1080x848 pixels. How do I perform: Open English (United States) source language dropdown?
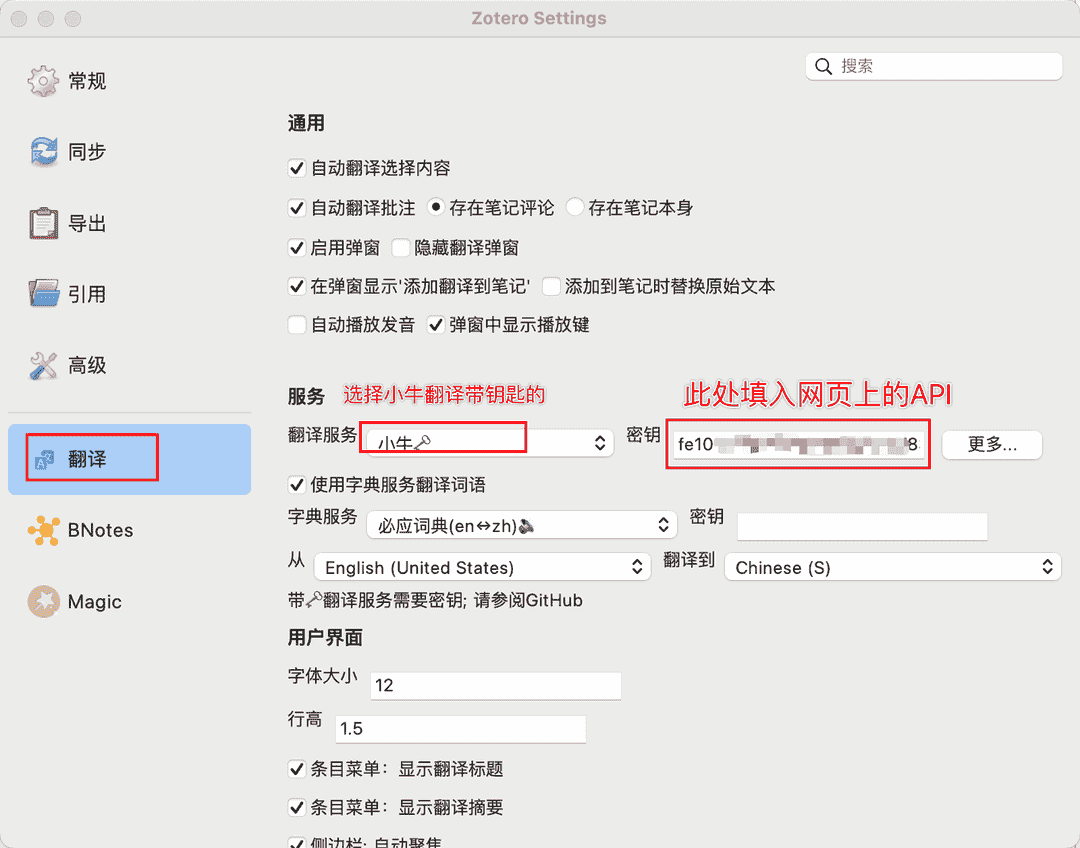pos(482,567)
